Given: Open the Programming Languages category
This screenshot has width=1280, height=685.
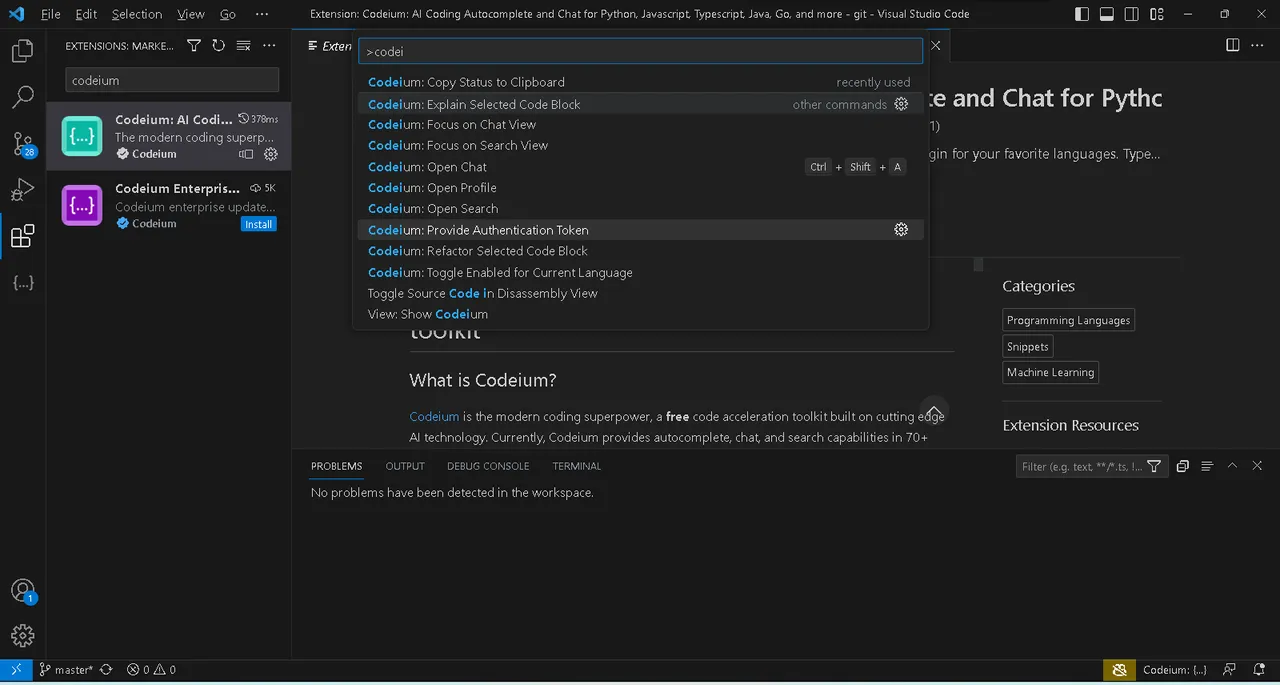Looking at the screenshot, I should pyautogui.click(x=1068, y=320).
